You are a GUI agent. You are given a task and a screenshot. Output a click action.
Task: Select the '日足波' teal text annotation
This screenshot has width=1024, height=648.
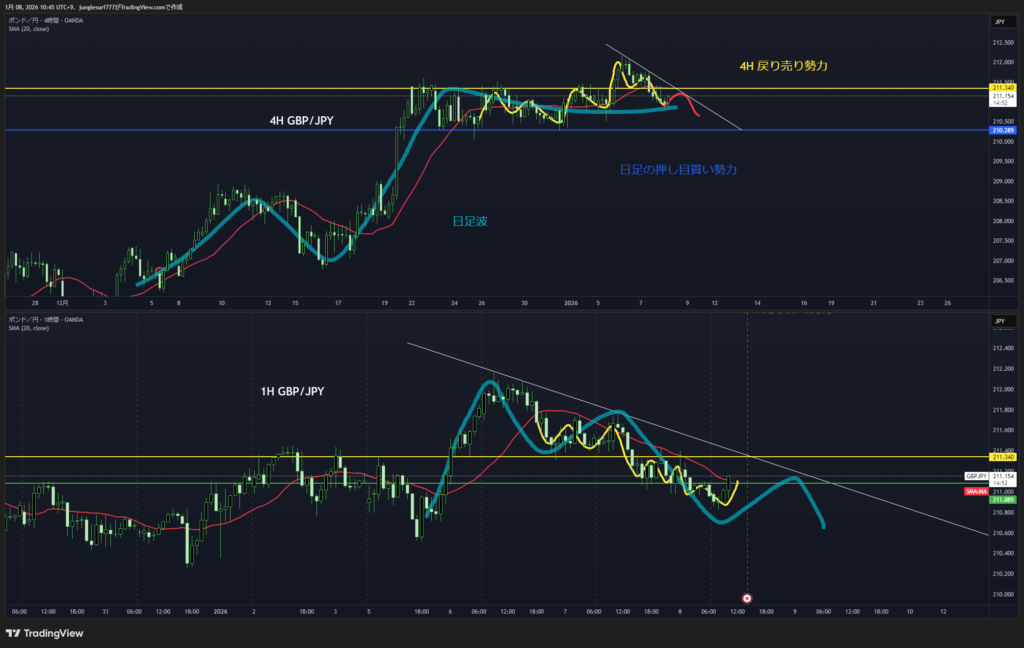[x=471, y=217]
